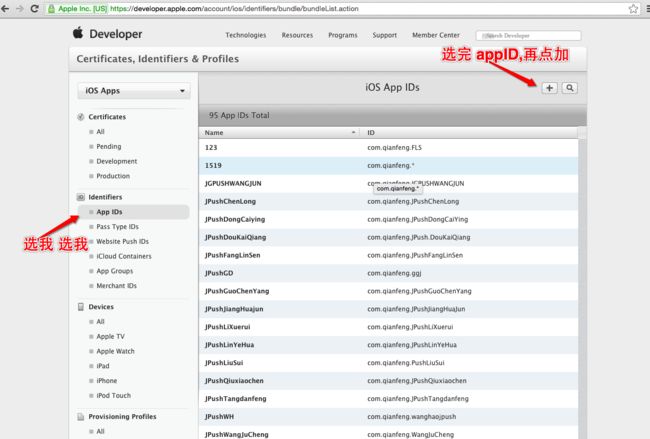Select the JPushTangdanfeng row
This screenshot has height=439, width=650.
pyautogui.click(x=388, y=399)
